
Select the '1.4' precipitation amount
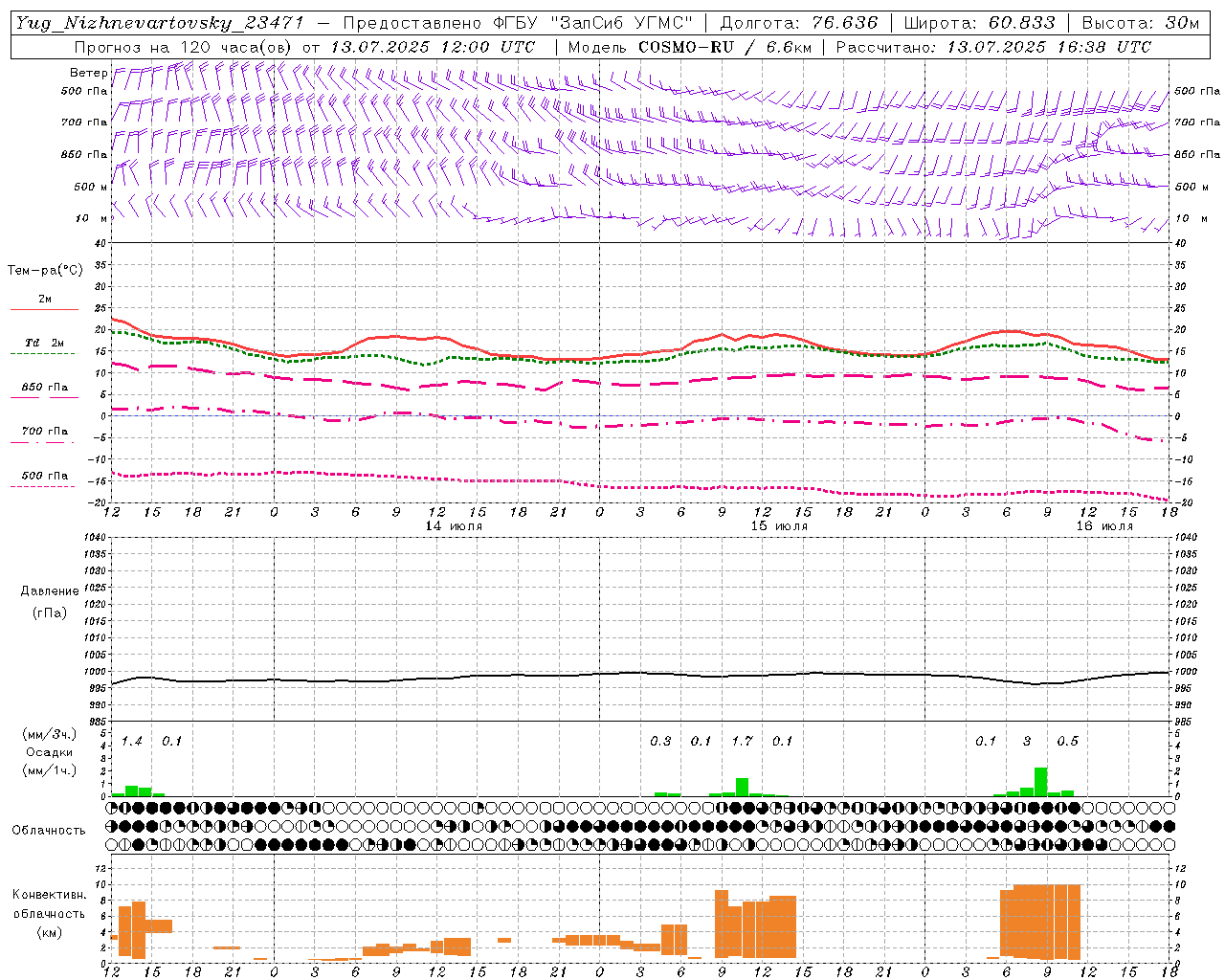click(132, 742)
